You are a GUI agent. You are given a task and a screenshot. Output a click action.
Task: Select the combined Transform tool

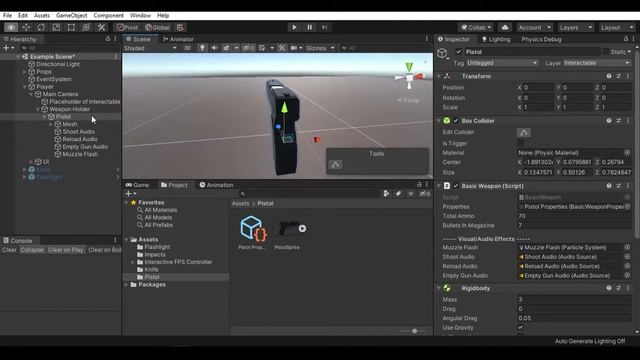[x=86, y=27]
